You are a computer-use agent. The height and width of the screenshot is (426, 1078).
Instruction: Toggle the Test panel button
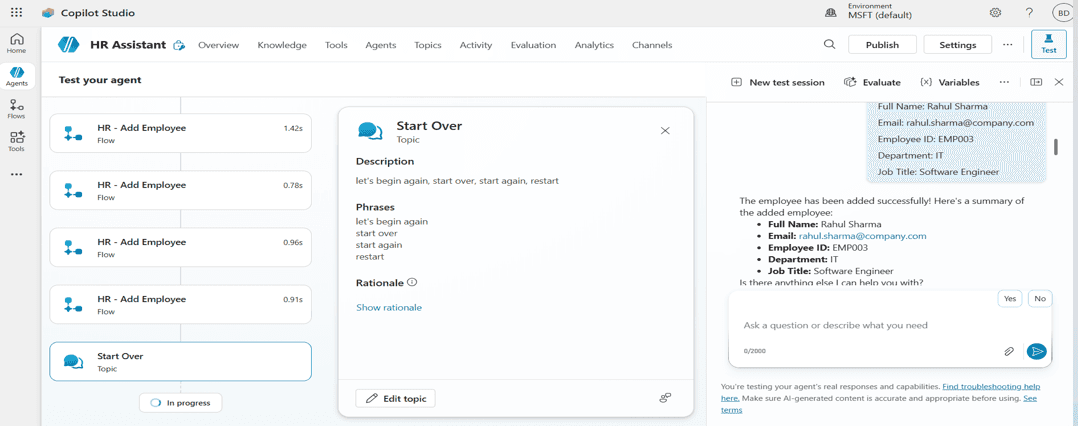pyautogui.click(x=1048, y=45)
